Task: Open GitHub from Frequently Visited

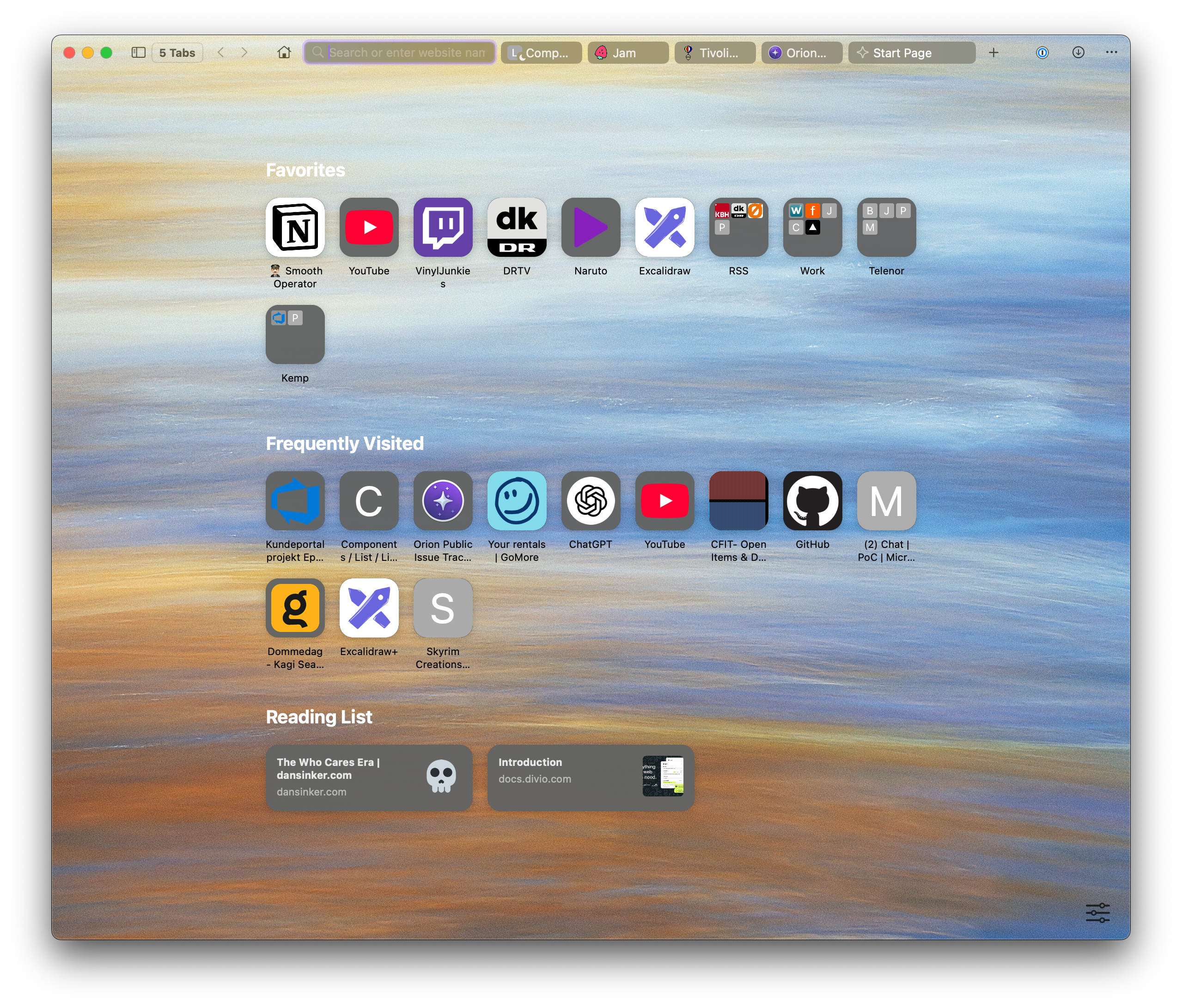Action: tap(812, 501)
